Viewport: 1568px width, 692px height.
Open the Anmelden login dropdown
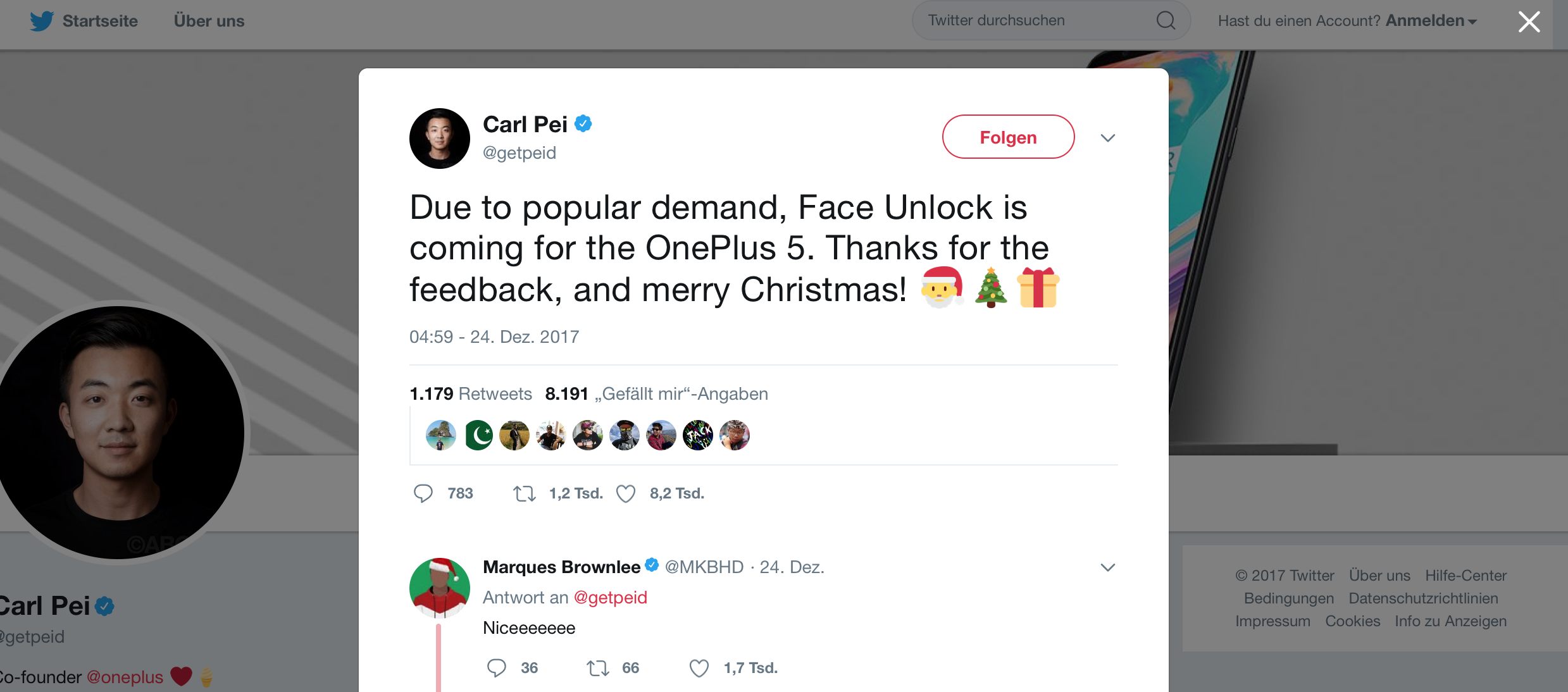[x=1431, y=21]
